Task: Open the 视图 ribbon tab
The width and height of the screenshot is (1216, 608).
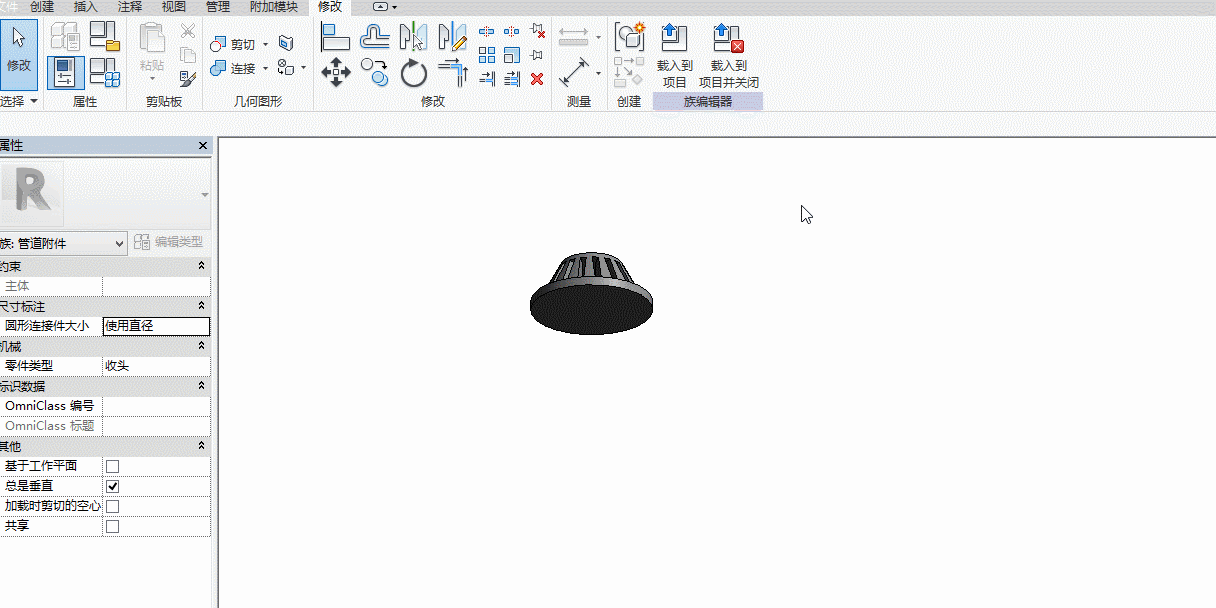Action: click(x=174, y=7)
